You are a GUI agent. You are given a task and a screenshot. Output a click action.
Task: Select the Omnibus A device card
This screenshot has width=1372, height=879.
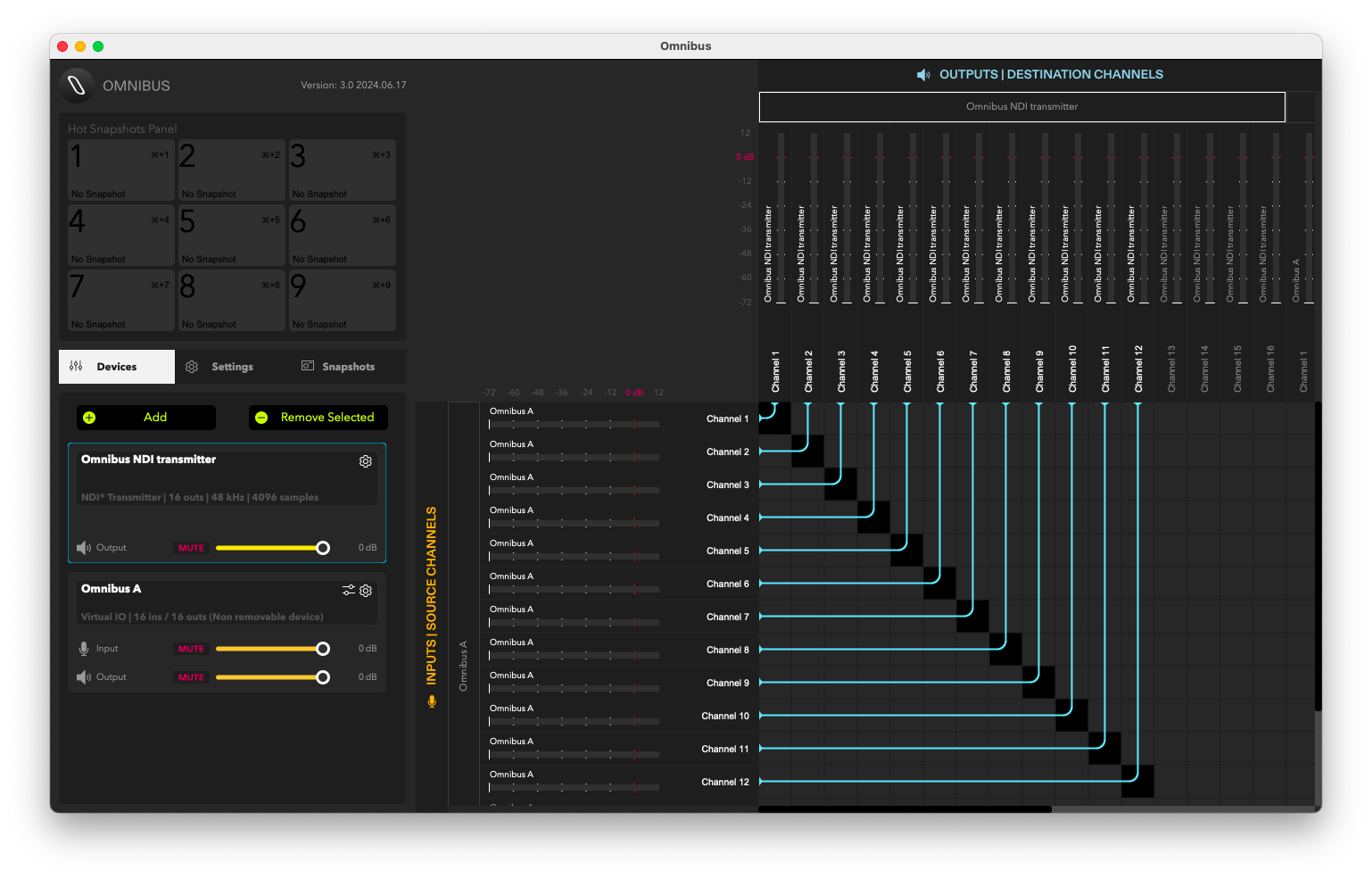pos(227,633)
